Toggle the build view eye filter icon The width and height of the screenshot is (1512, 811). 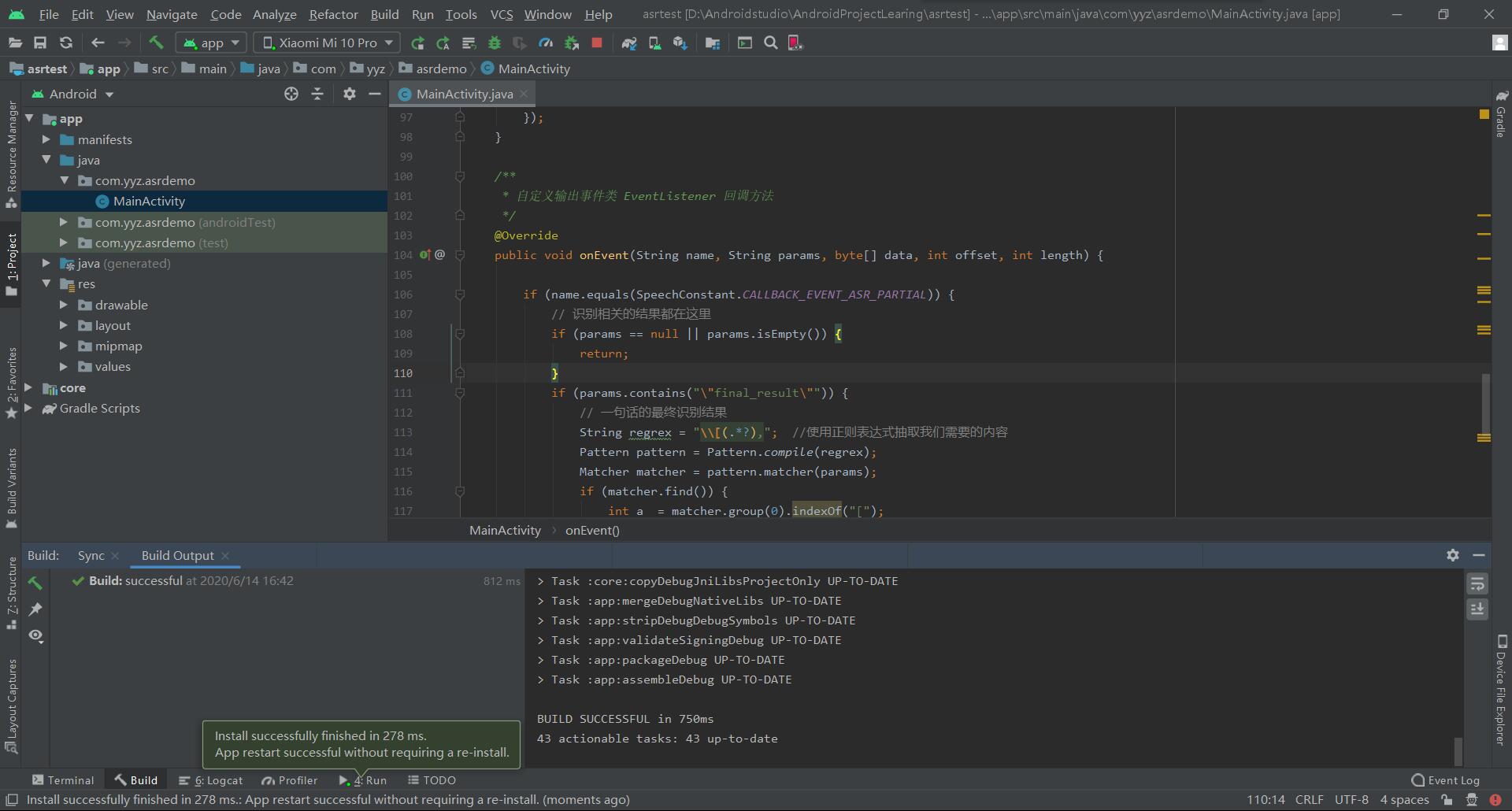35,635
